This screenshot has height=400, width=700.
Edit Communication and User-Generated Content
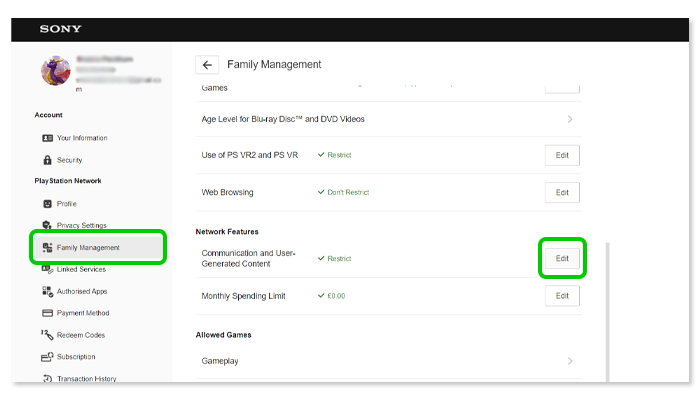[562, 258]
